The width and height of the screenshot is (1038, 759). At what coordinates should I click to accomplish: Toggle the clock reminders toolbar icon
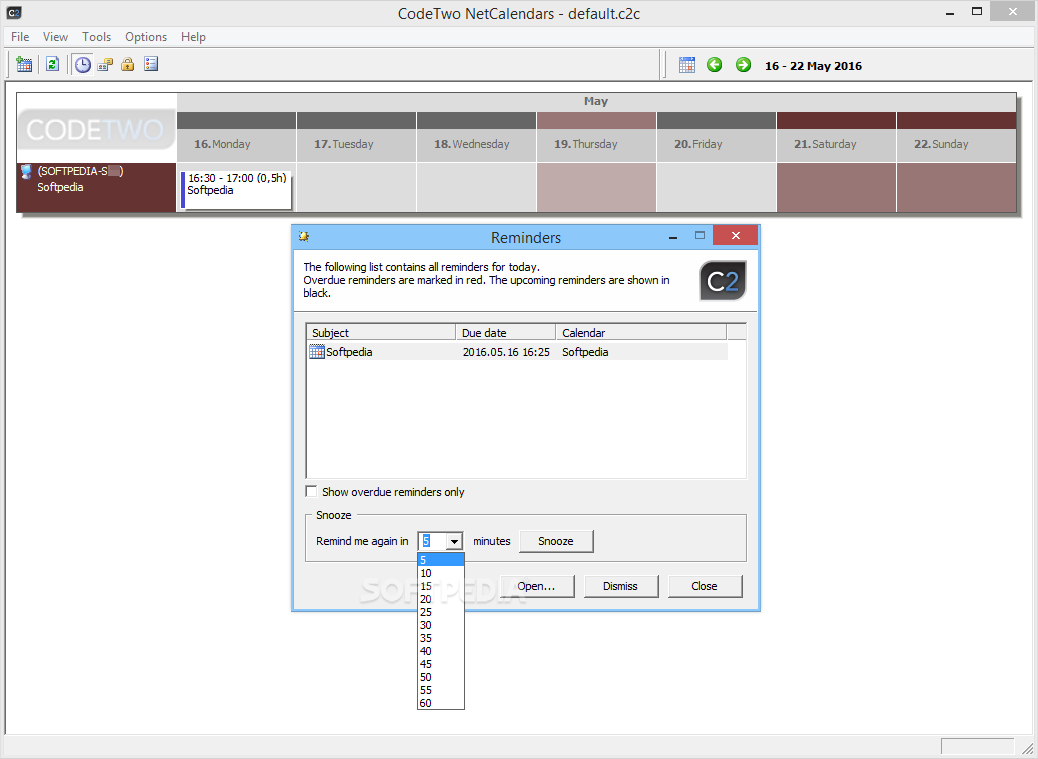click(x=82, y=64)
